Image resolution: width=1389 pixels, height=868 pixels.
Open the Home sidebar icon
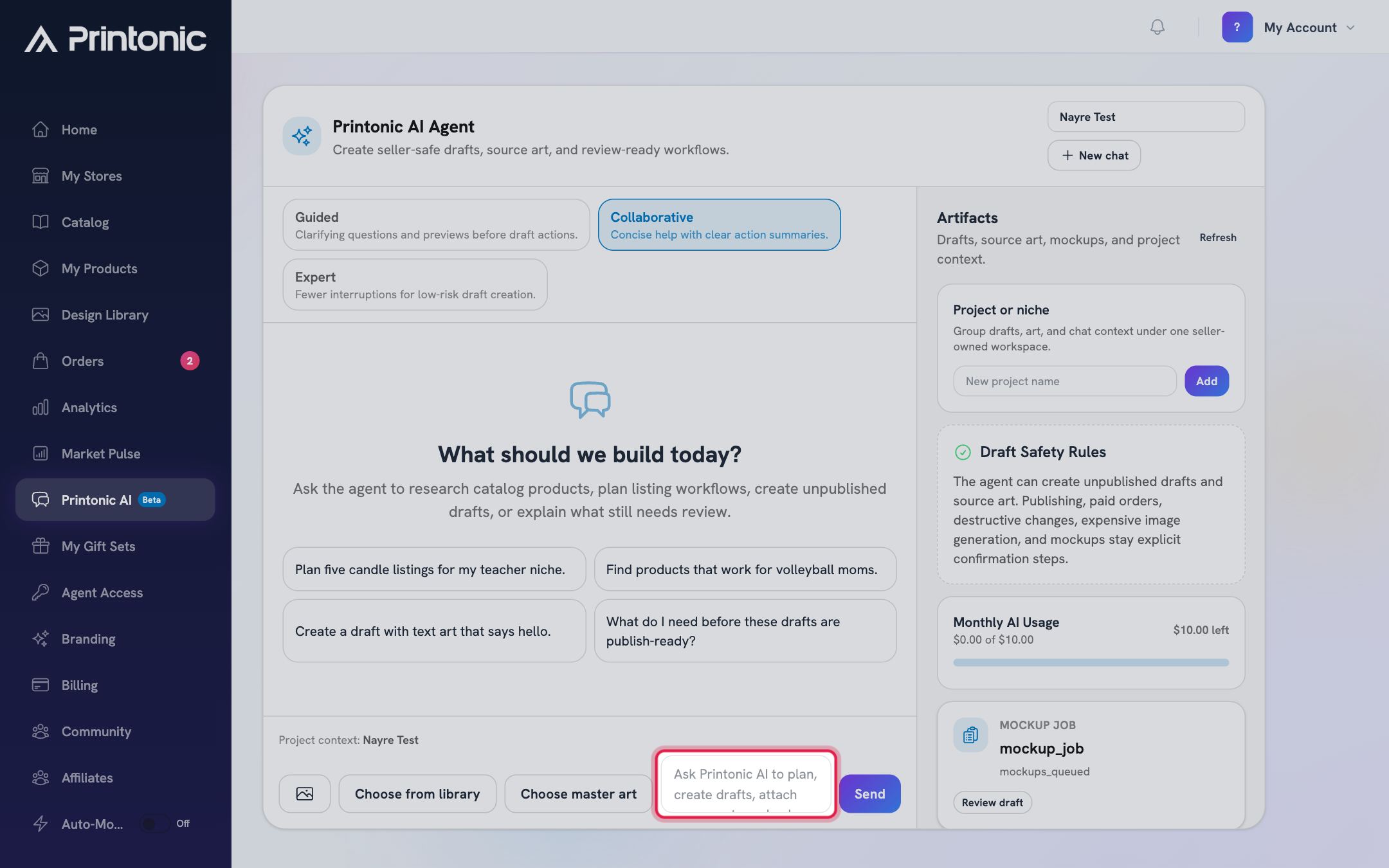coord(41,129)
